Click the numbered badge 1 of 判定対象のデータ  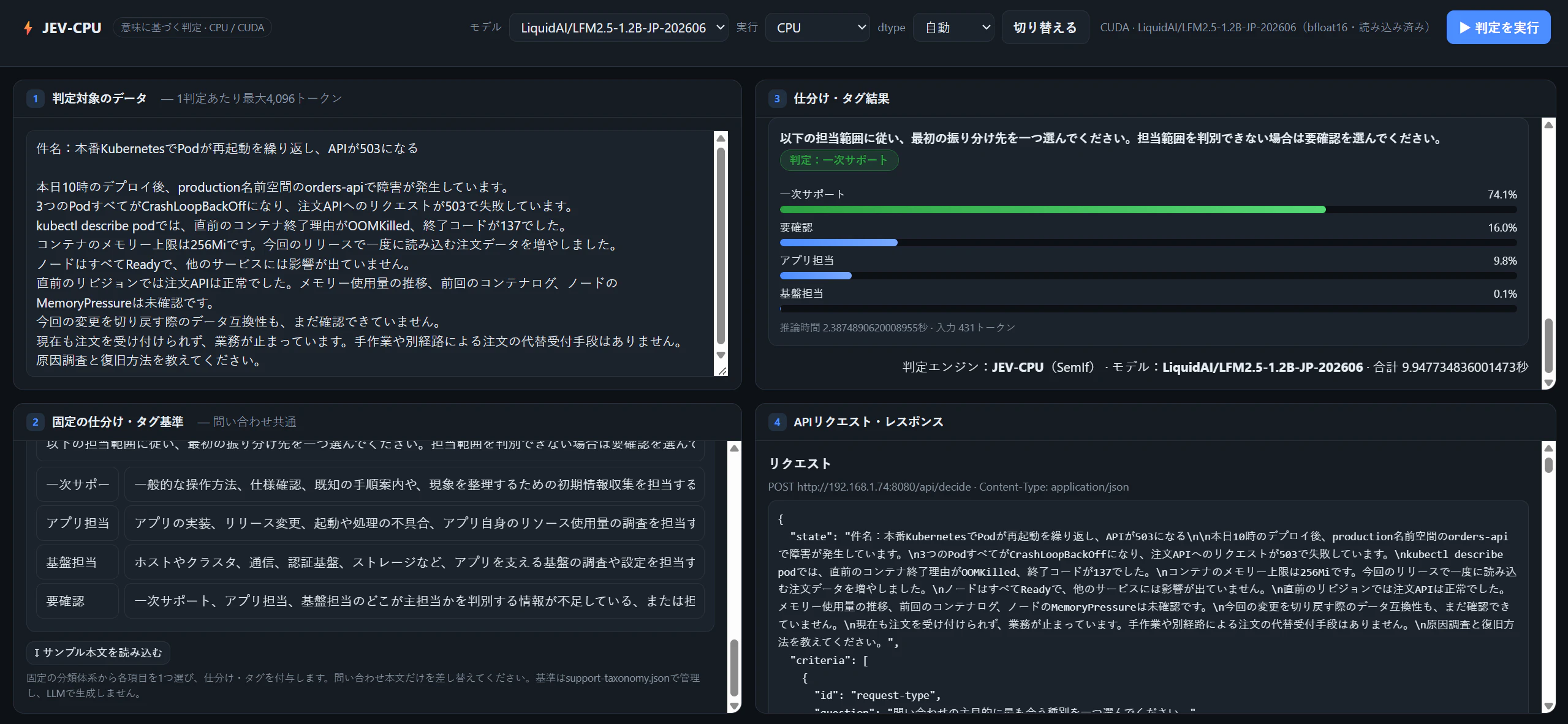(36, 99)
